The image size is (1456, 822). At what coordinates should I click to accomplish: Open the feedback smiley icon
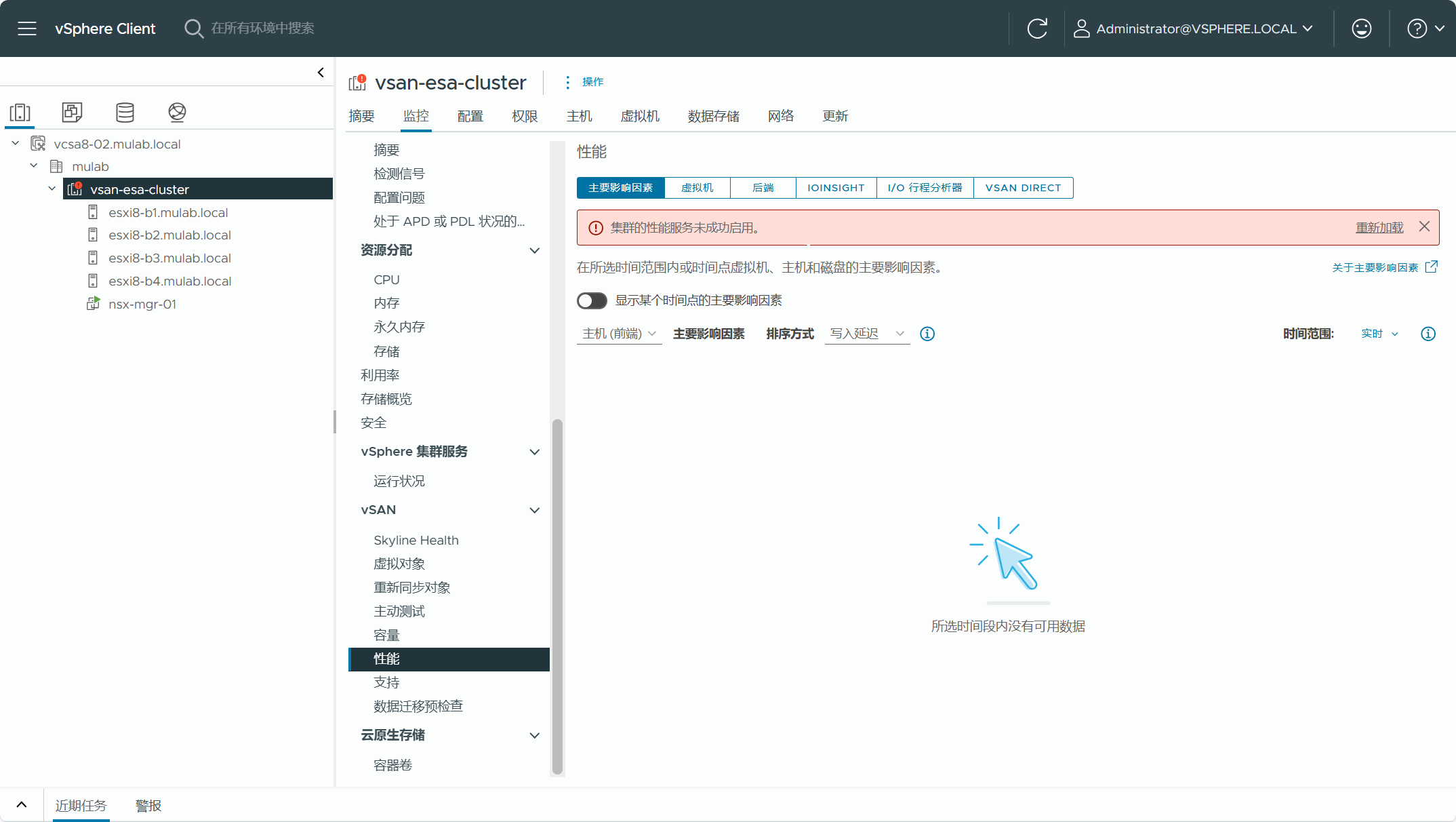1361,28
